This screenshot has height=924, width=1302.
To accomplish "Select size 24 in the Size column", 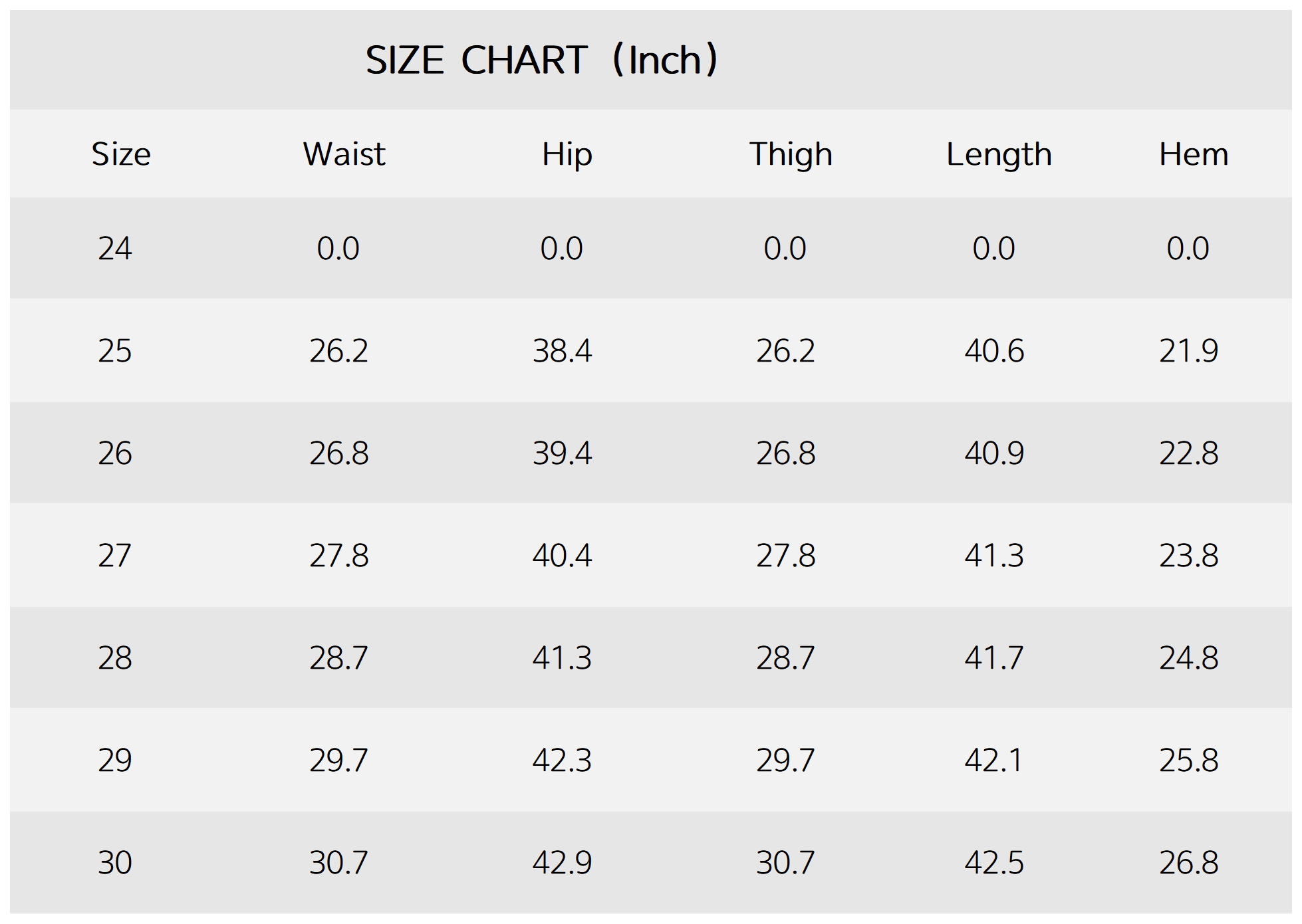I will point(115,249).
